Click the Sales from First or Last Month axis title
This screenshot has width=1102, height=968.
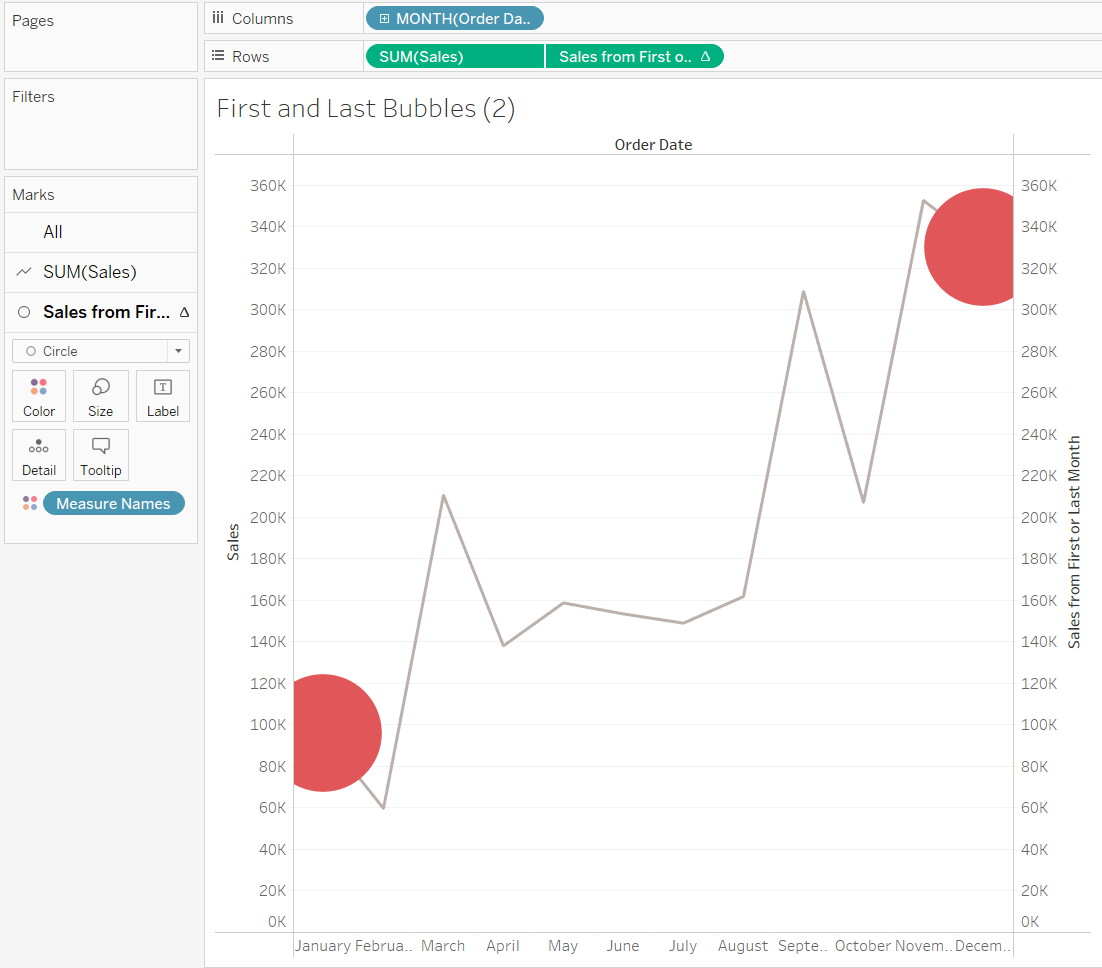(1075, 541)
